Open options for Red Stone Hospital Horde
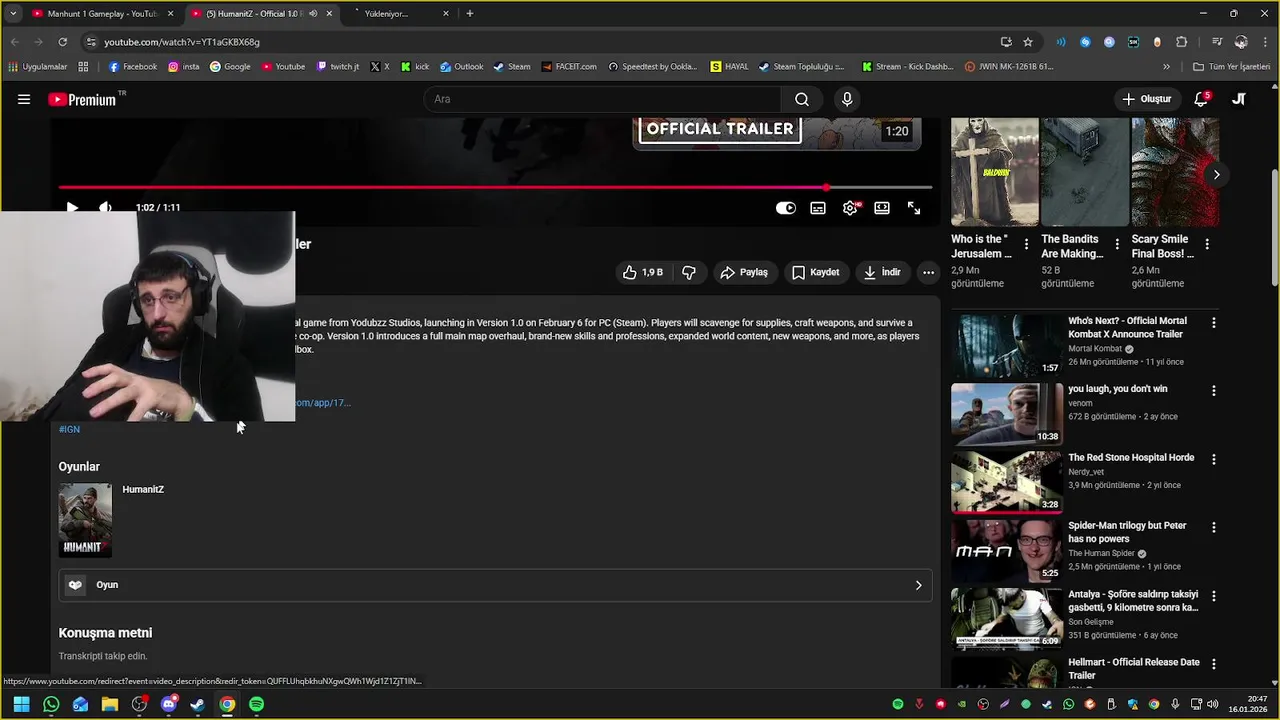This screenshot has width=1280, height=720. (1214, 459)
